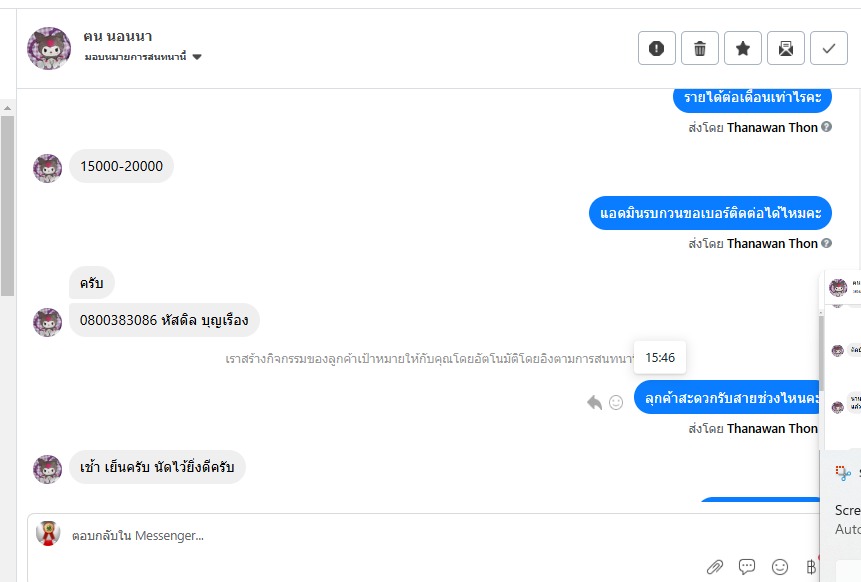
Task: Expand the มอบหมายการสนทนานี้ assignment dropdown
Action: (x=197, y=57)
